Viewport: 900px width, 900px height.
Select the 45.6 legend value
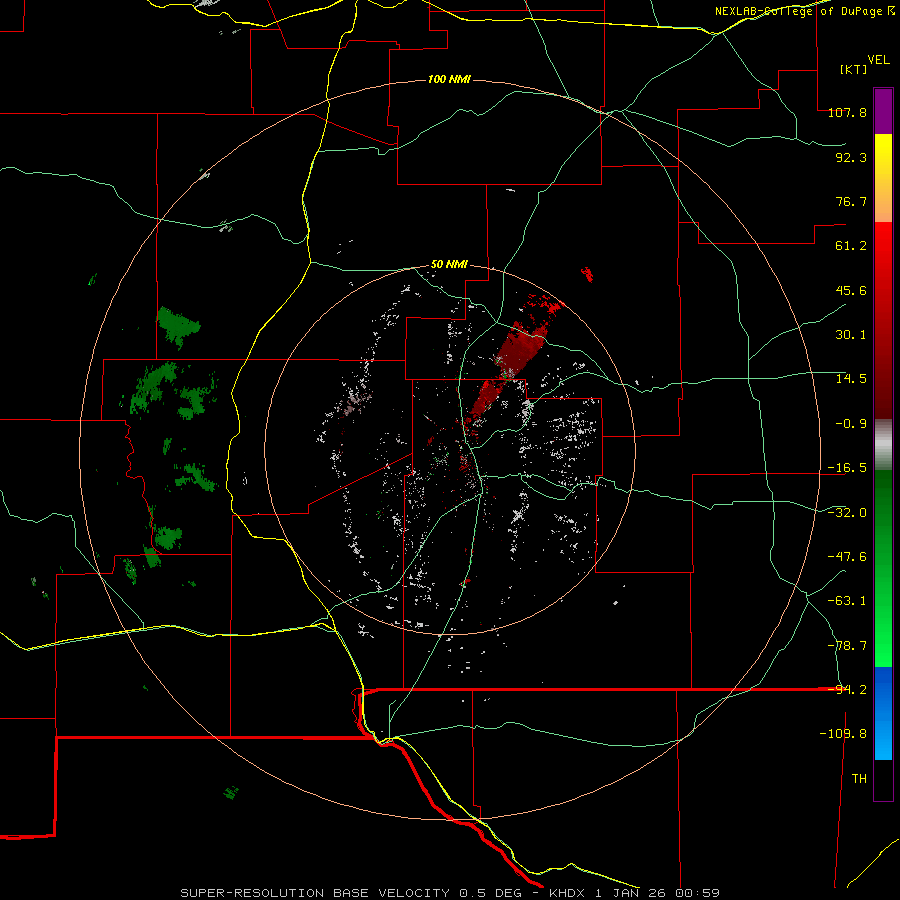tap(851, 290)
